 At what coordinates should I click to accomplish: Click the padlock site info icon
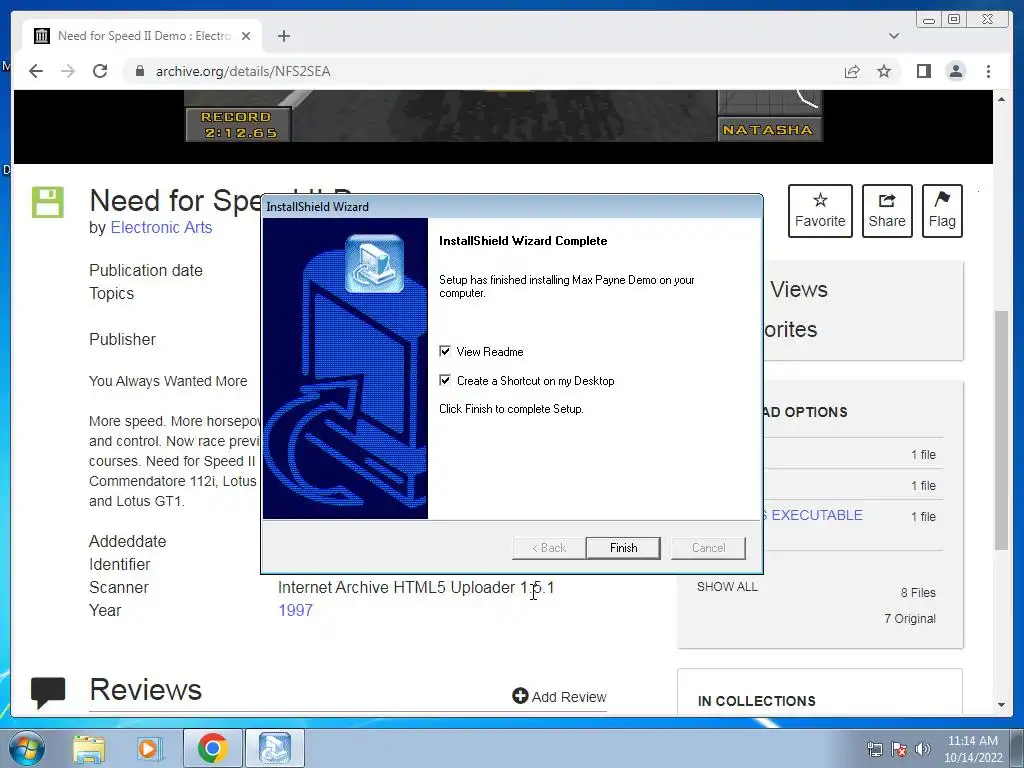click(139, 71)
